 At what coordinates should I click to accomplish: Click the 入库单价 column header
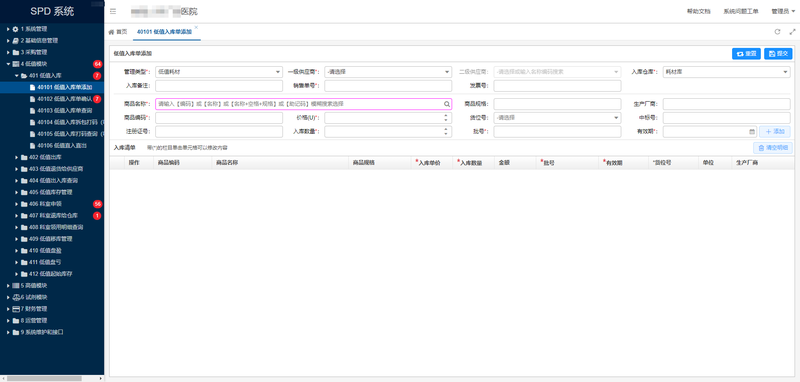pos(431,163)
